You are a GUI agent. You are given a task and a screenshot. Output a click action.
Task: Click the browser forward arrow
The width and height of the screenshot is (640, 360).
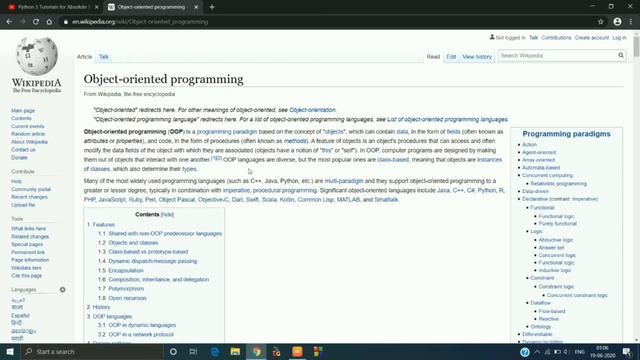tap(22, 22)
